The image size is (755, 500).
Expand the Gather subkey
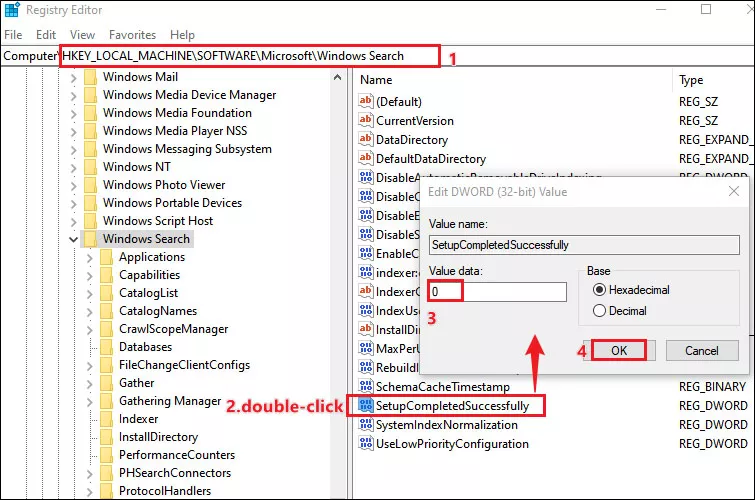point(90,383)
